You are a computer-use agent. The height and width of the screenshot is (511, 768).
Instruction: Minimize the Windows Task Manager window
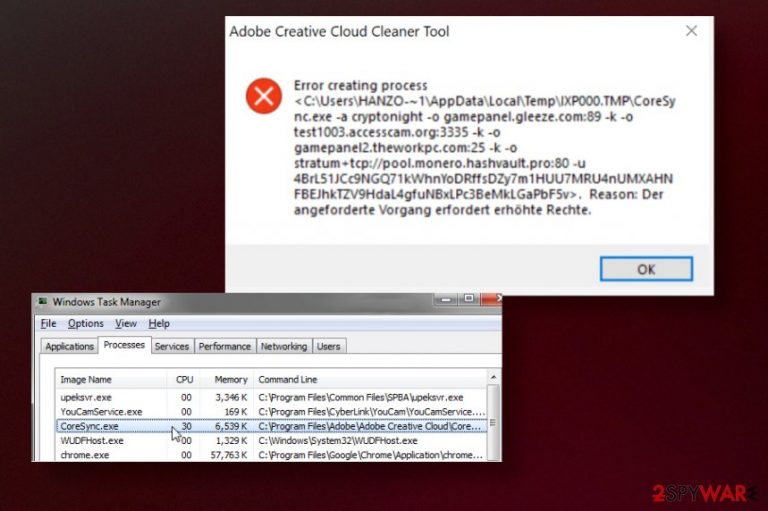pyautogui.click(x=446, y=299)
